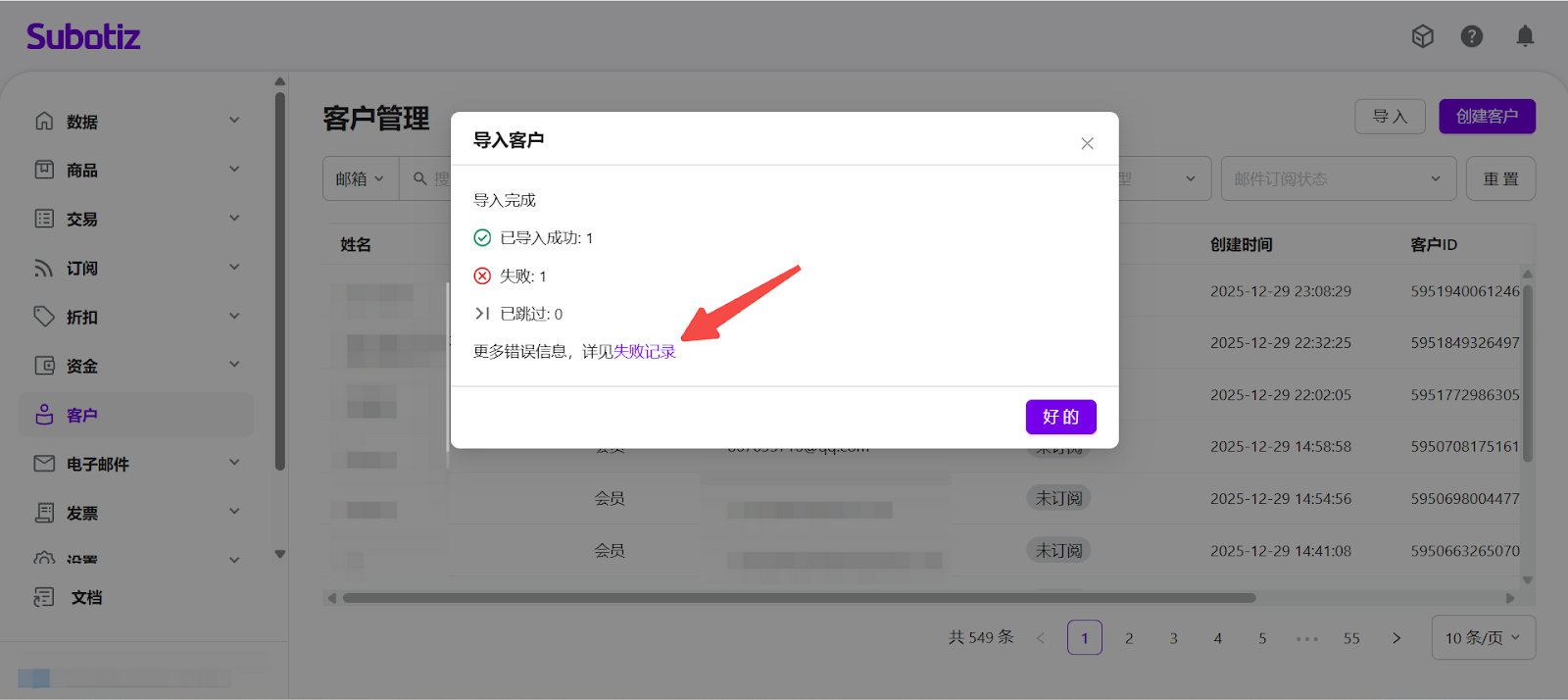This screenshot has width=1568, height=700.
Task: Open the help question mark icon
Action: 1471,36
